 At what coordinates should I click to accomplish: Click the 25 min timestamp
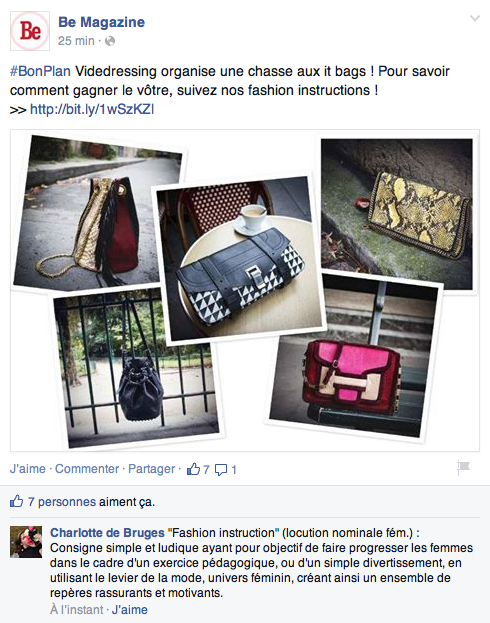pyautogui.click(x=76, y=41)
